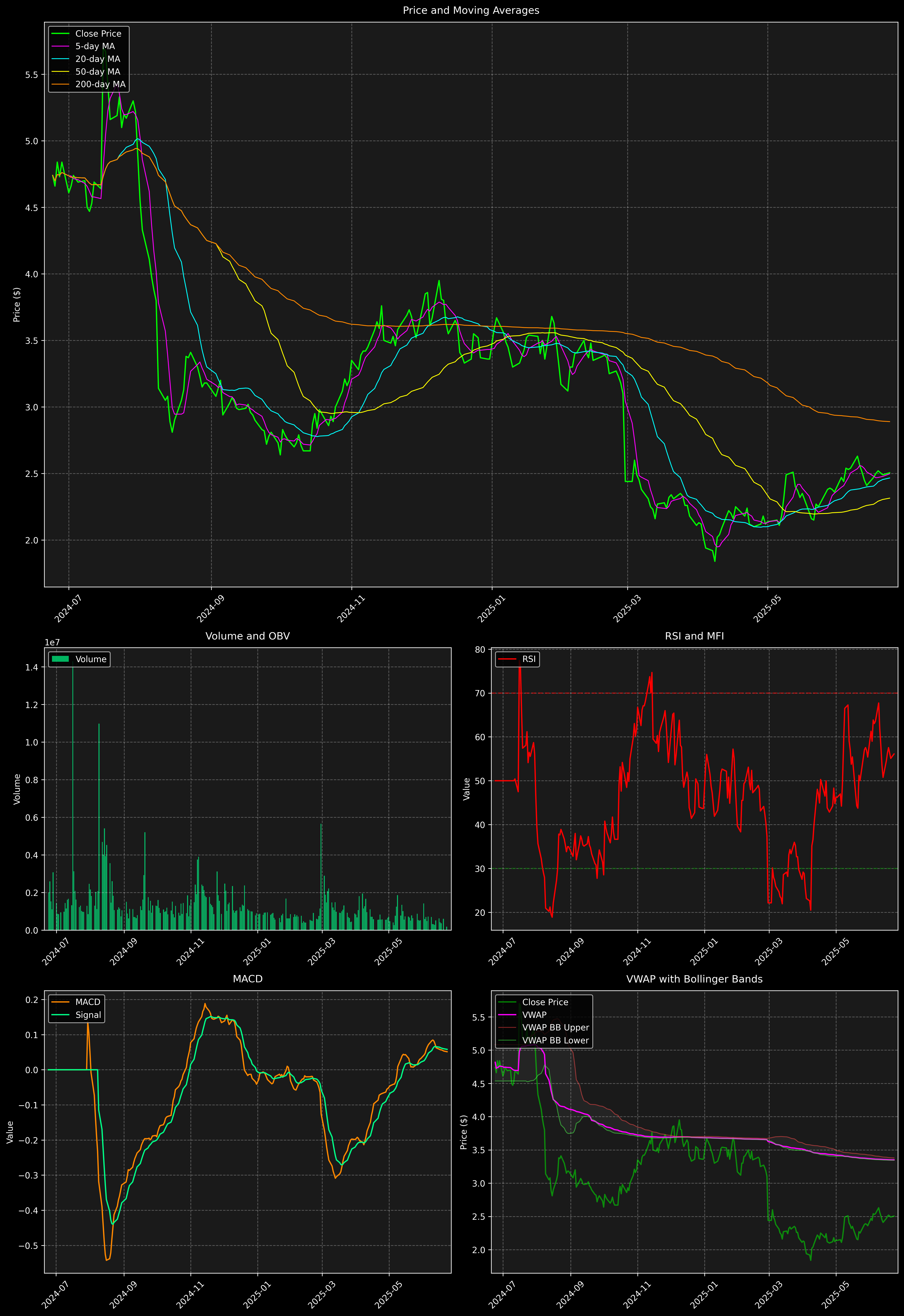
Task: Click the 'Price and Moving Averages' chart title
Action: pos(471,10)
